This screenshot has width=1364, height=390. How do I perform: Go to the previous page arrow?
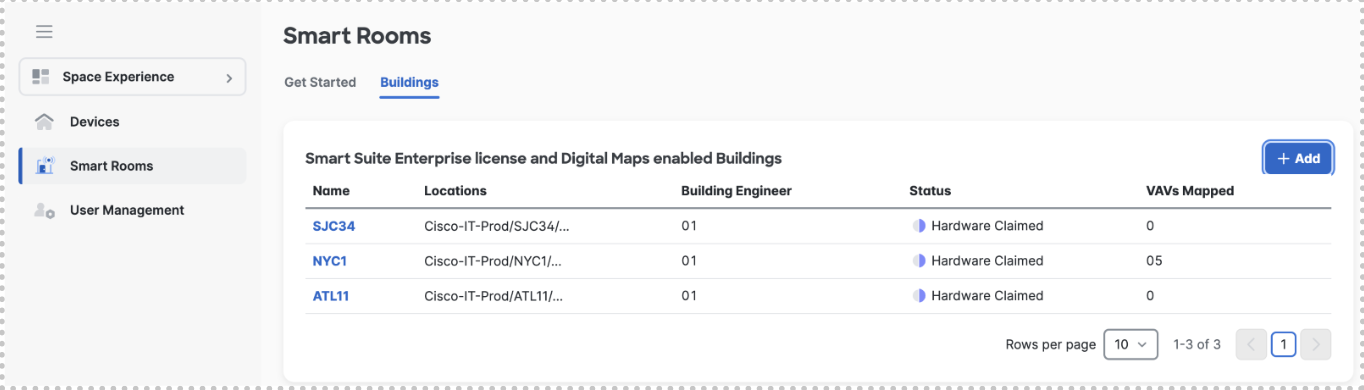pyautogui.click(x=1251, y=344)
